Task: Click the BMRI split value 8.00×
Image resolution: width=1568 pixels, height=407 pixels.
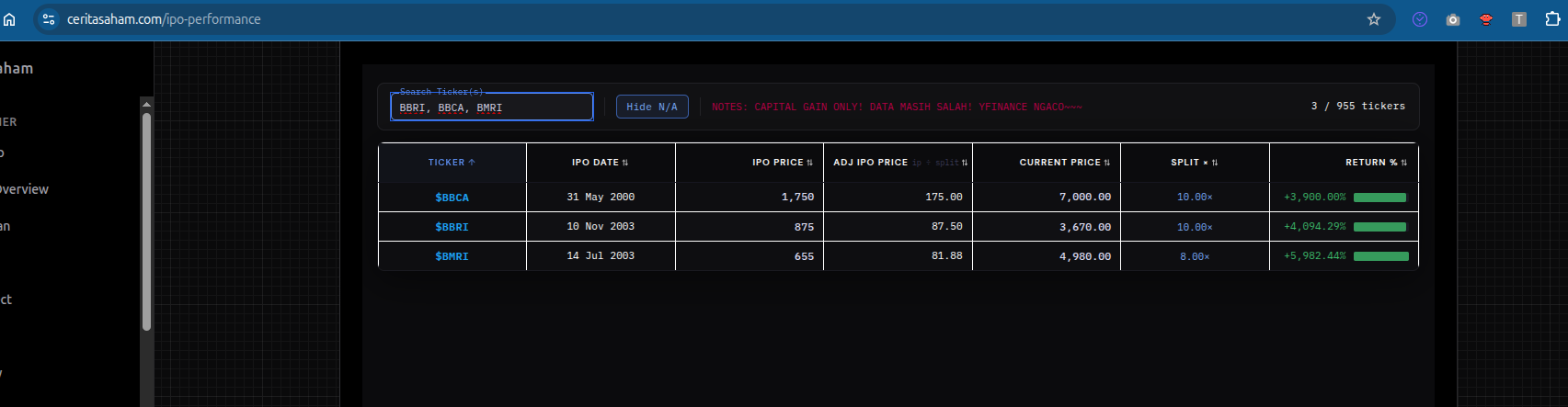Action: click(1195, 256)
